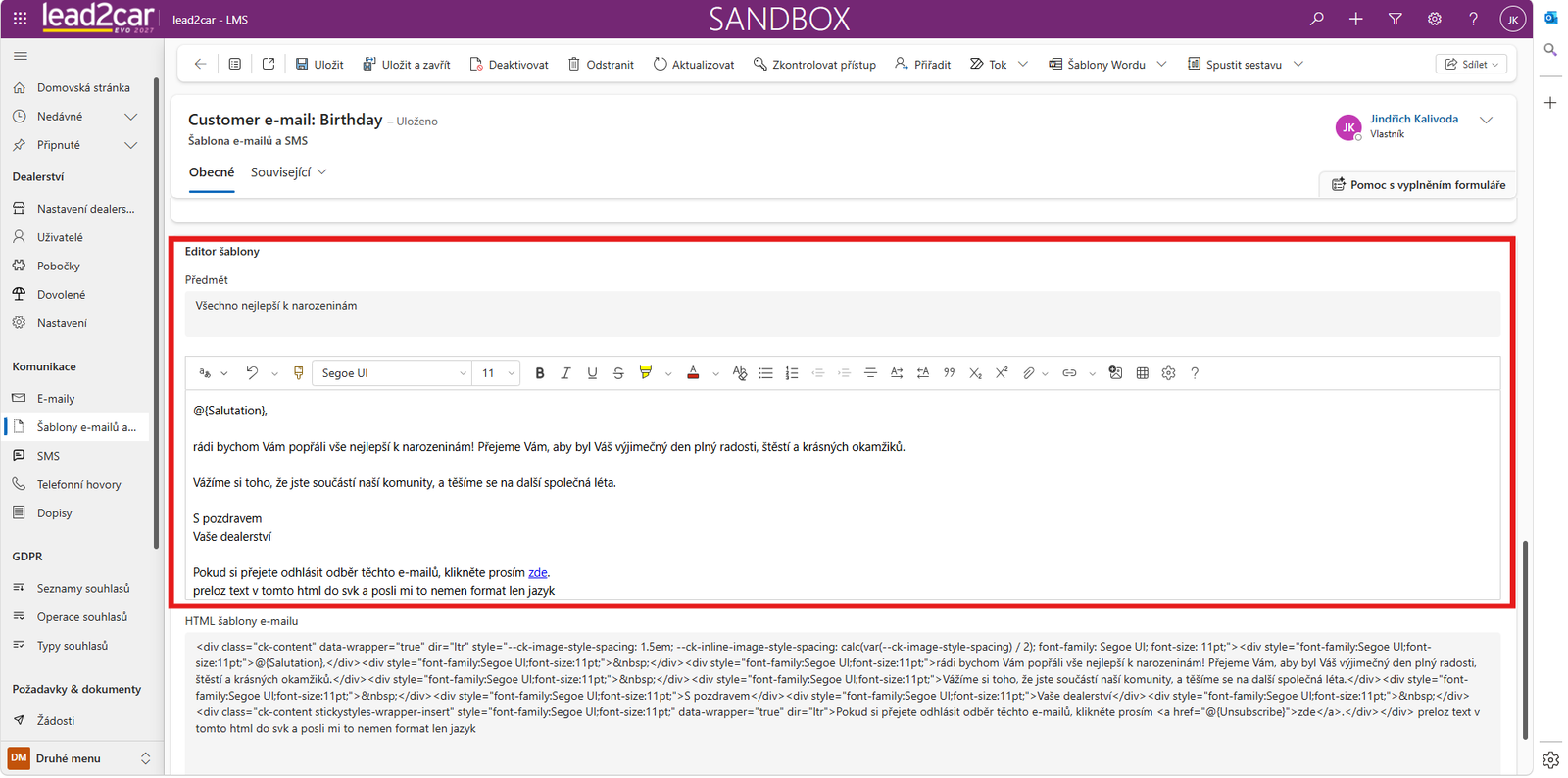Insert a table into the template

(1142, 373)
